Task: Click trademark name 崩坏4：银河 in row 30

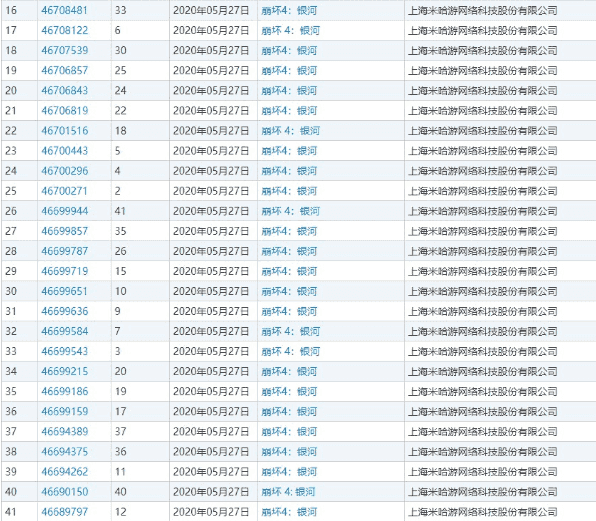Action: pyautogui.click(x=289, y=291)
